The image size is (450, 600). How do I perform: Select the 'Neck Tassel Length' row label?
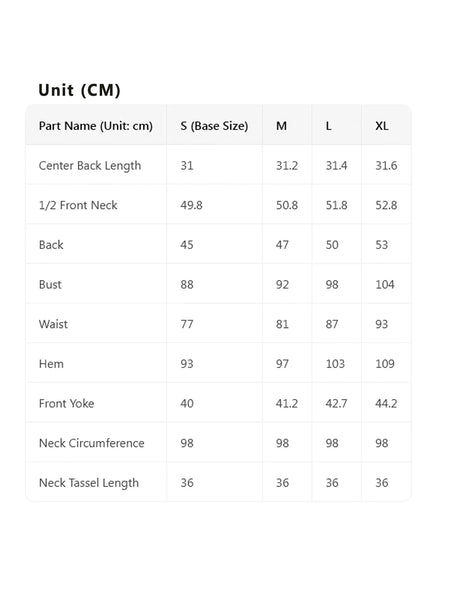pos(89,483)
